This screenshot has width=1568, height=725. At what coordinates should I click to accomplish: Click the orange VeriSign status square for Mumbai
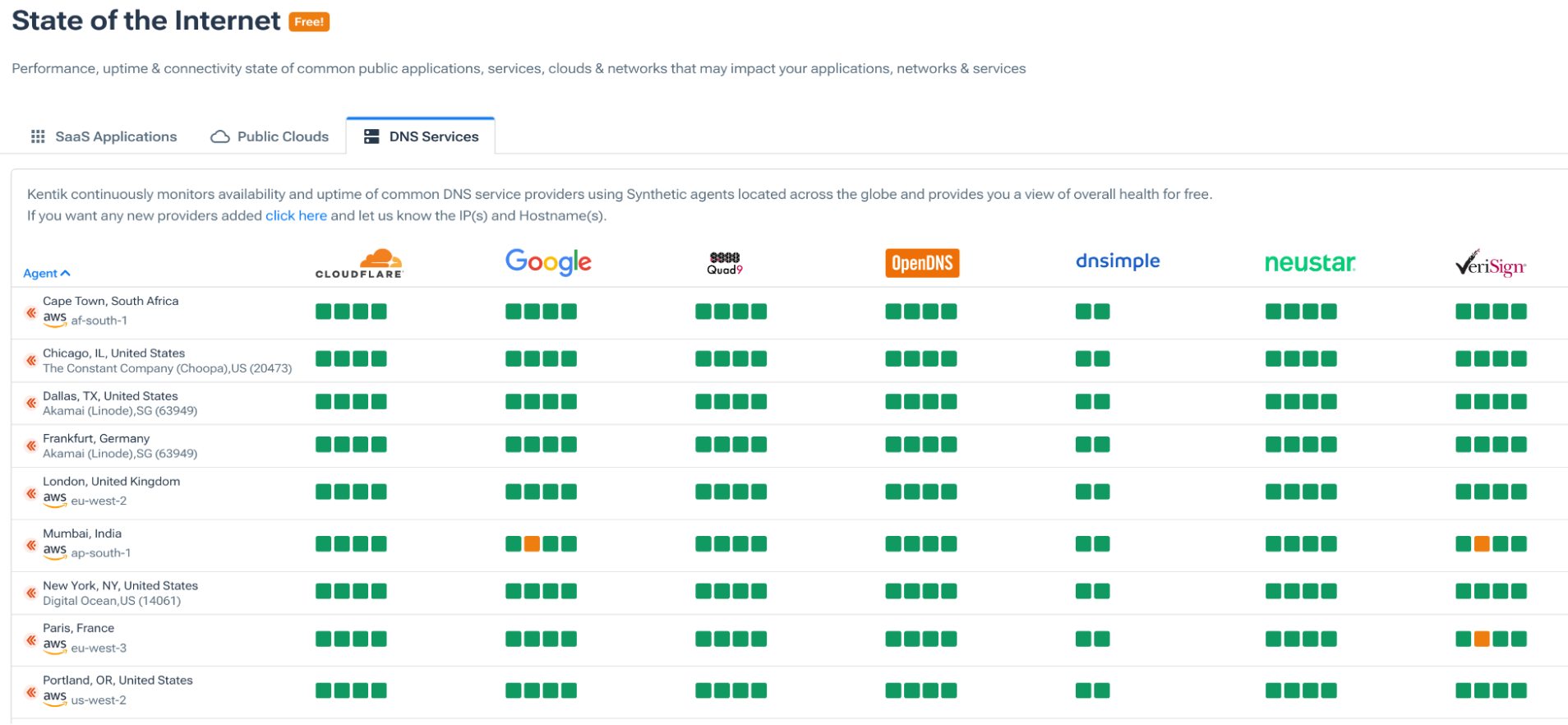1482,543
